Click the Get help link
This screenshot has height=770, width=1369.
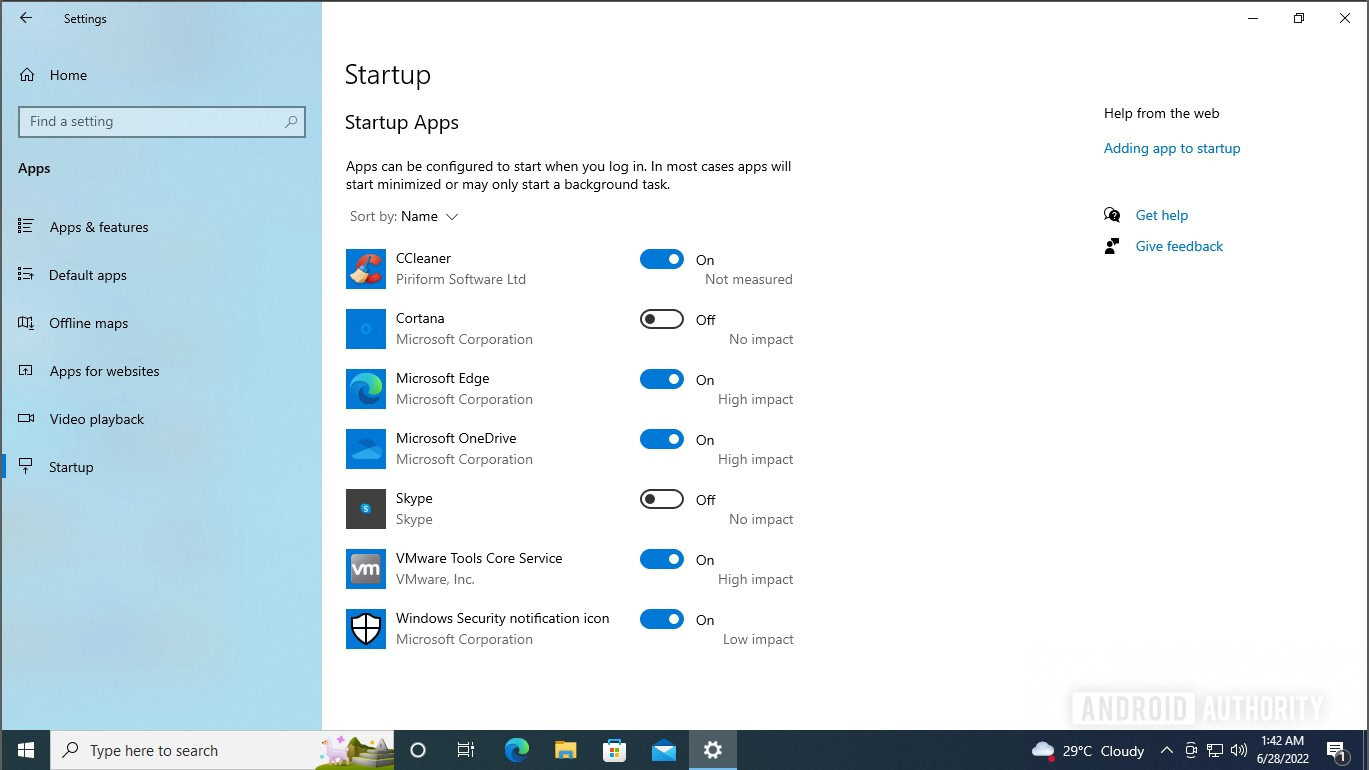1162,215
